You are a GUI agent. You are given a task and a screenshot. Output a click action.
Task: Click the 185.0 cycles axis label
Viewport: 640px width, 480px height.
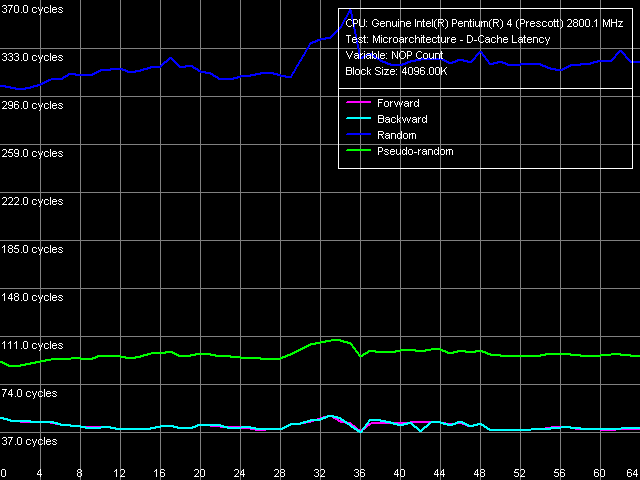(32, 249)
